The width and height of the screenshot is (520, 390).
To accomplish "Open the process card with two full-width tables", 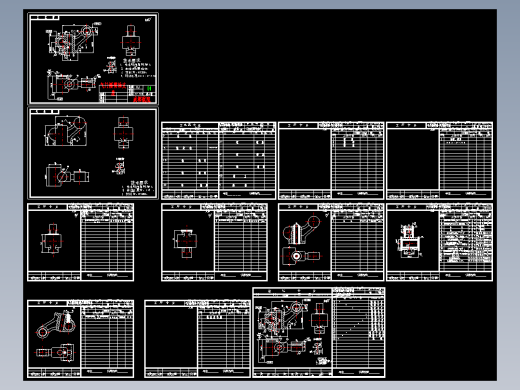I will tap(219, 161).
